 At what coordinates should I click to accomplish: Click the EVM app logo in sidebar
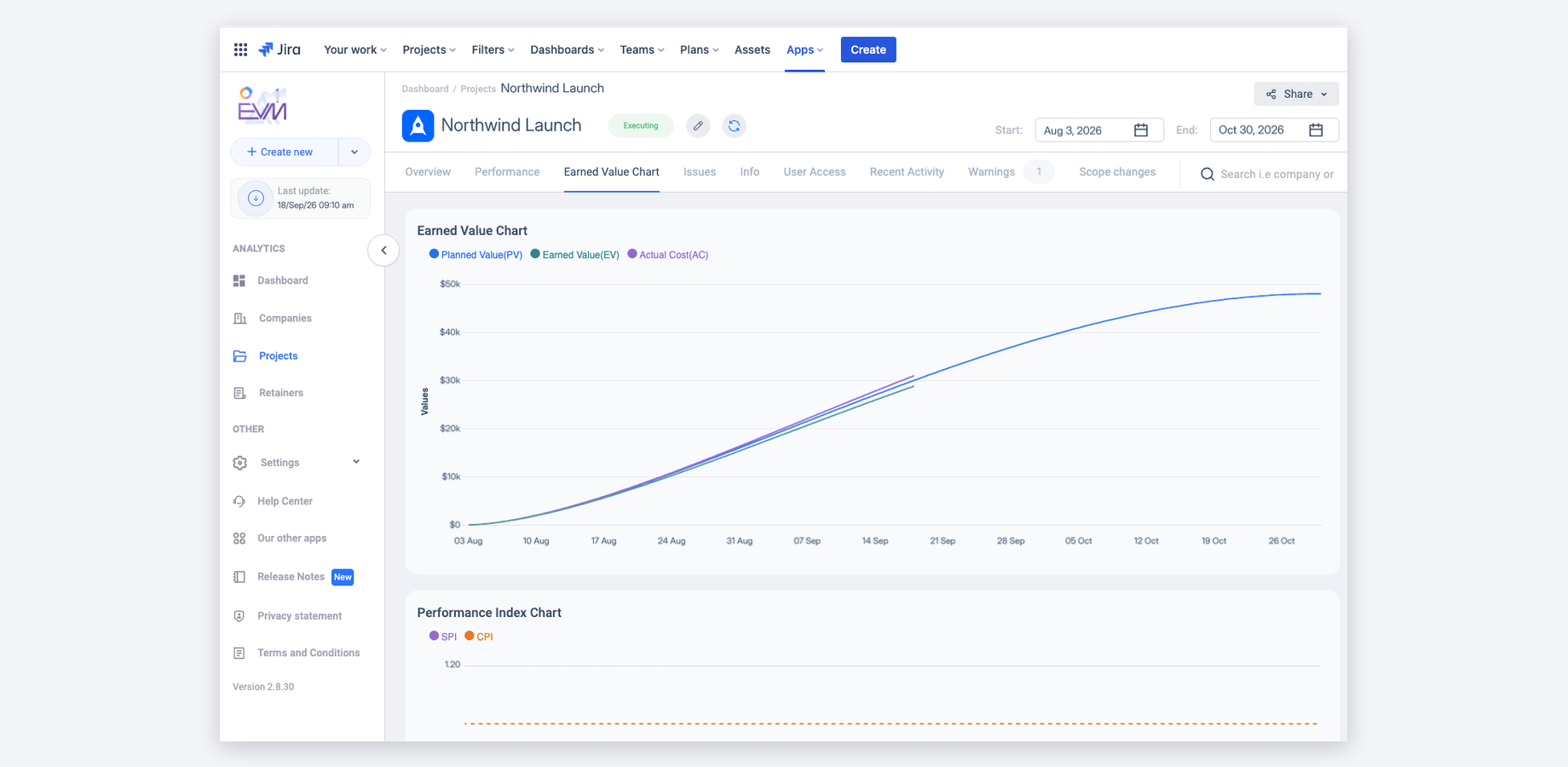[x=262, y=105]
